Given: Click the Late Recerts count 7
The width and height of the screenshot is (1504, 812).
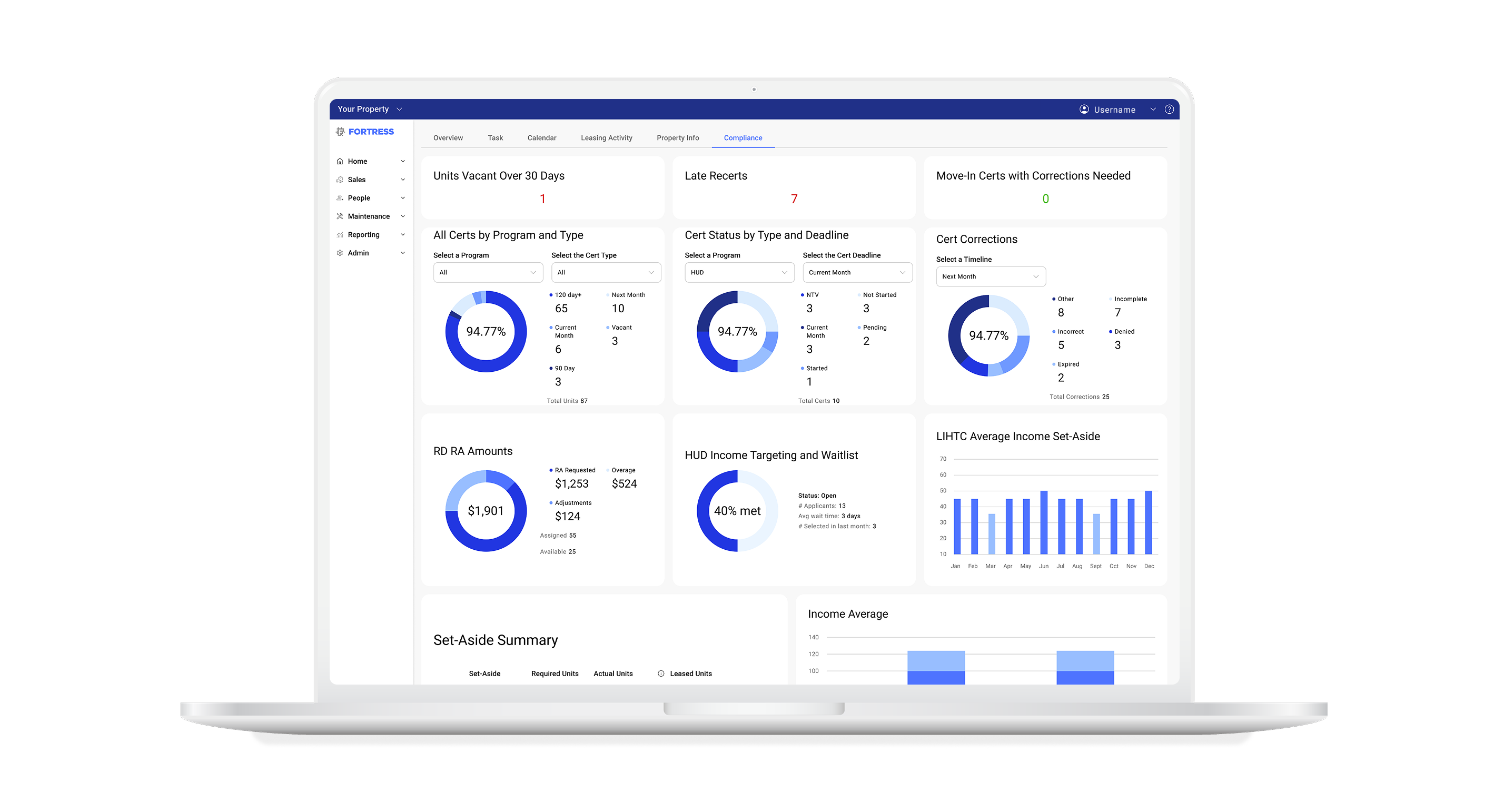Looking at the screenshot, I should tap(794, 199).
